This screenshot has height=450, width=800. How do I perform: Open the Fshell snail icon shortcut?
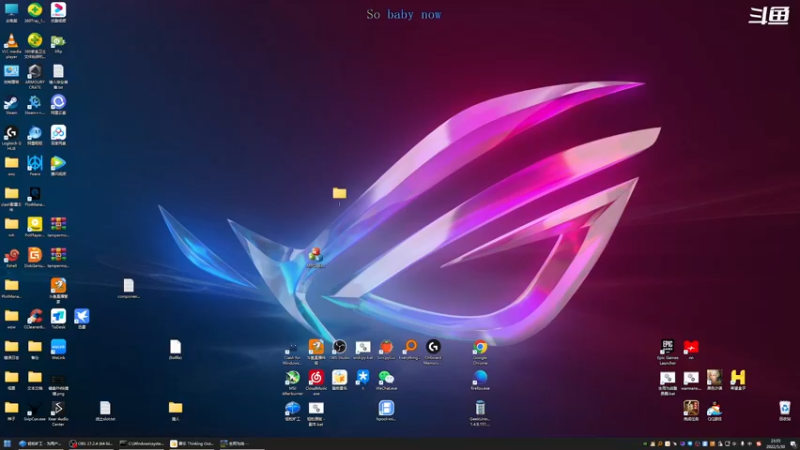[x=11, y=258]
